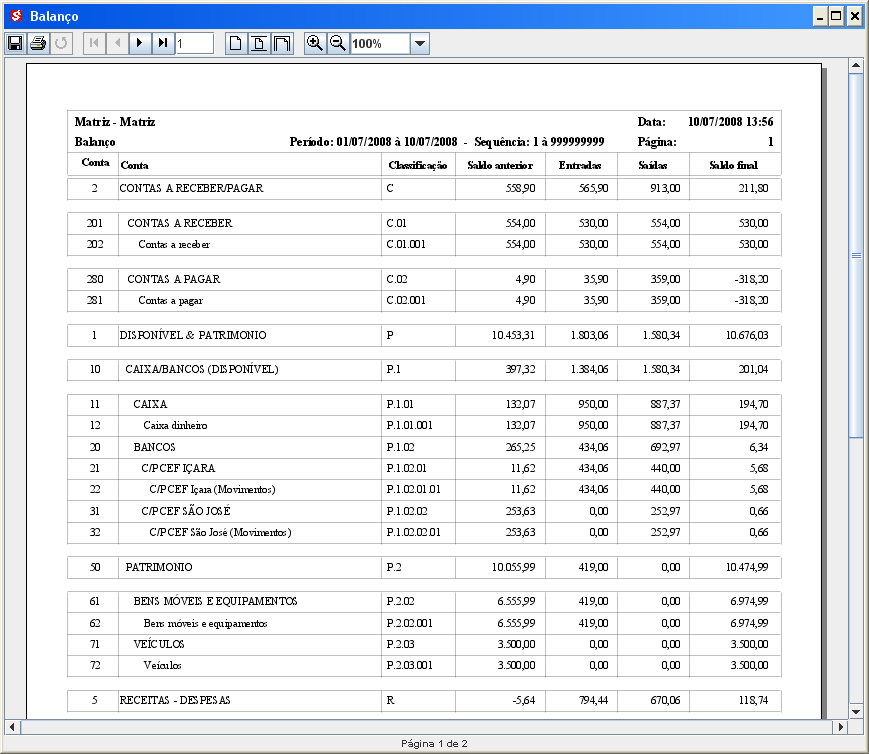Click the 'Saldo anterior' column header

point(500,166)
